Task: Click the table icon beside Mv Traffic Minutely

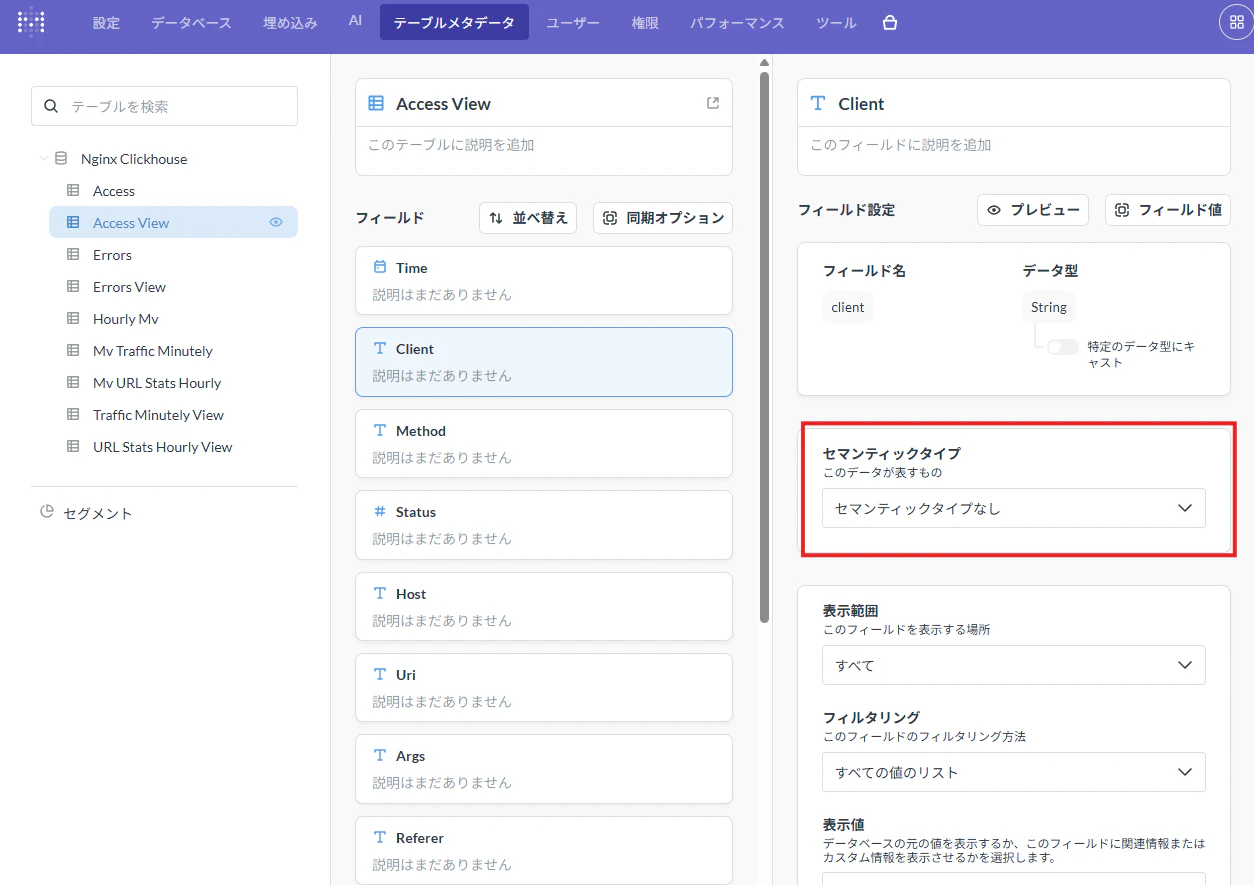Action: tap(73, 350)
